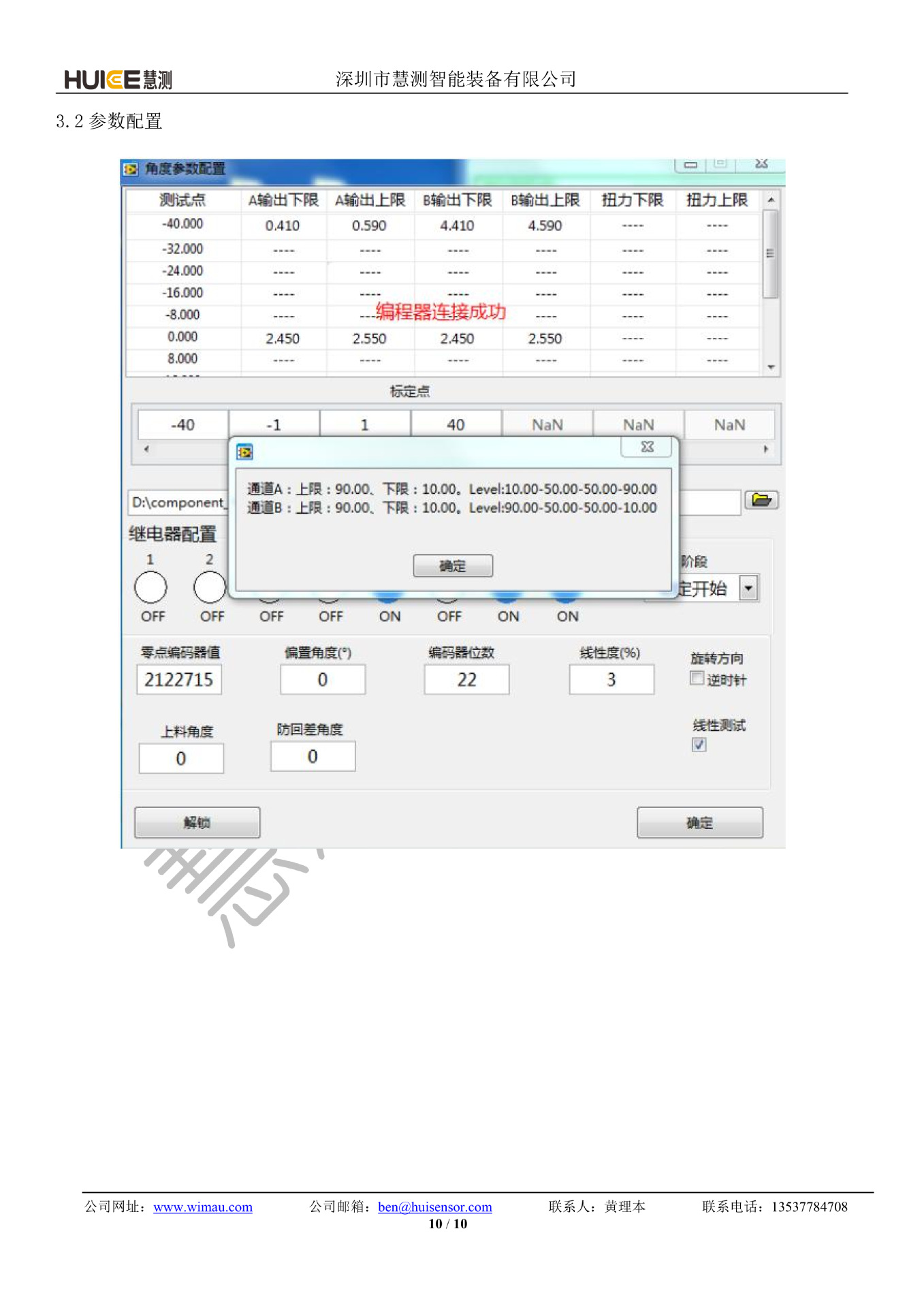
Task: Open the 阶段 dropdown arrow
Action: click(748, 588)
